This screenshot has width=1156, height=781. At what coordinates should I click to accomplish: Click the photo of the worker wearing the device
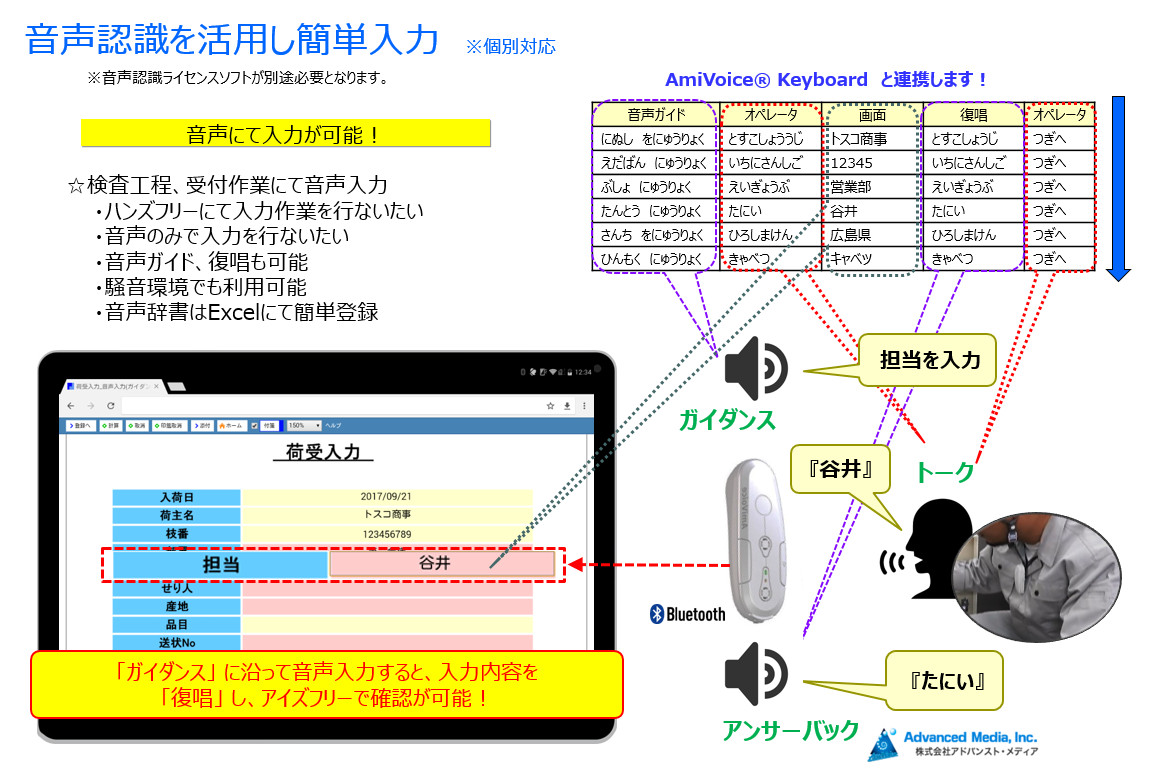[x=1038, y=575]
